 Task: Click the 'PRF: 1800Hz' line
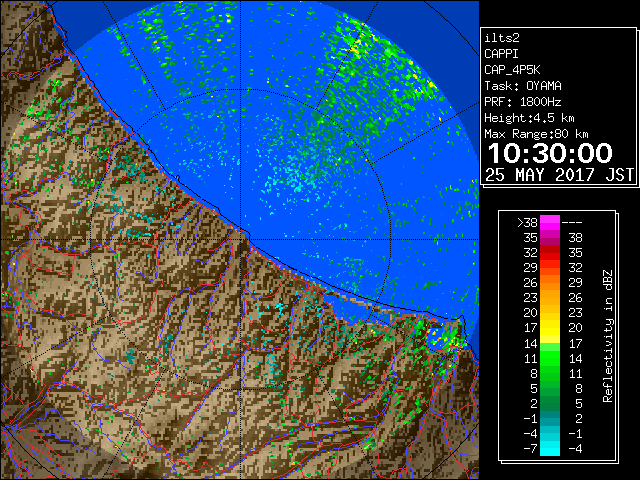(x=523, y=102)
